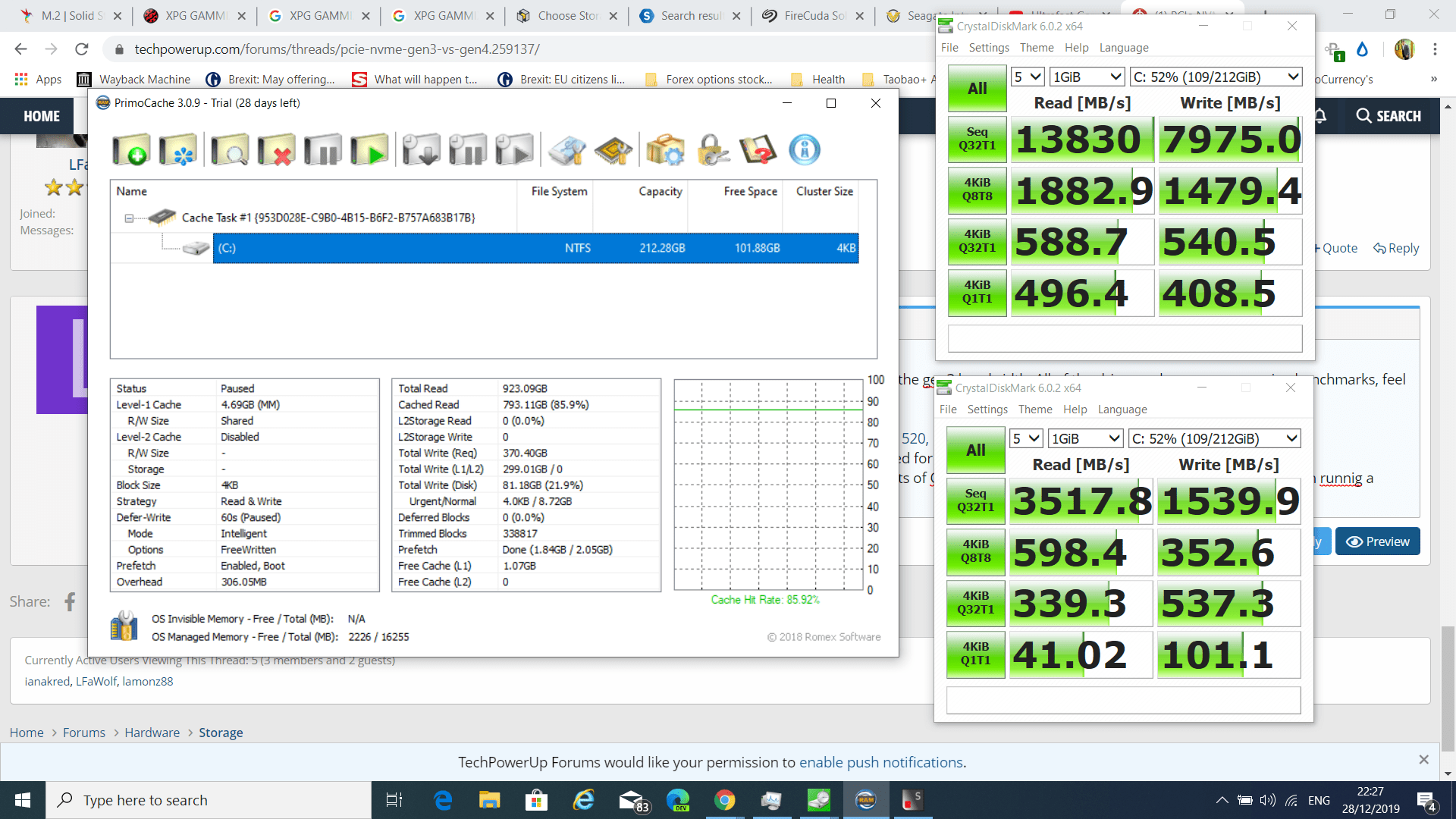Click the flush deferred data down-arrow icon
This screenshot has height=819, width=1456.
[421, 149]
